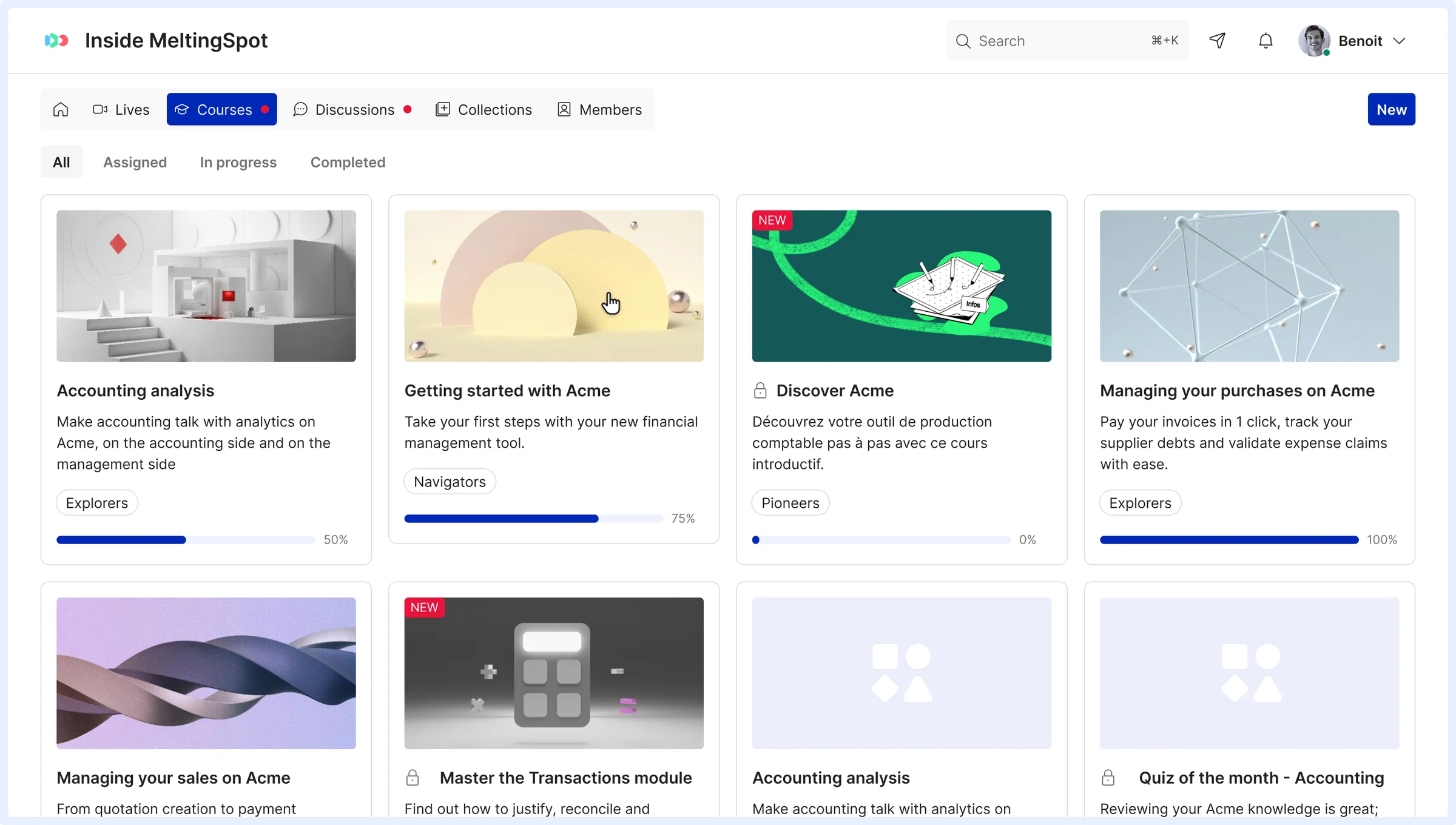
Task: Select the Navigators tag
Action: pos(450,481)
